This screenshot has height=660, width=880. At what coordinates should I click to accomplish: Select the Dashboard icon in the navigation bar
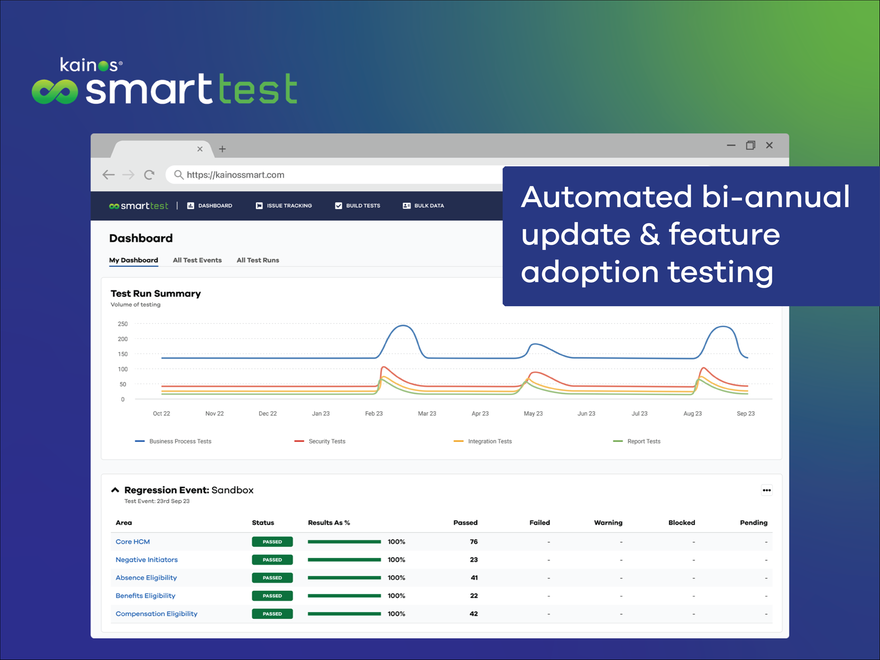pyautogui.click(x=191, y=206)
